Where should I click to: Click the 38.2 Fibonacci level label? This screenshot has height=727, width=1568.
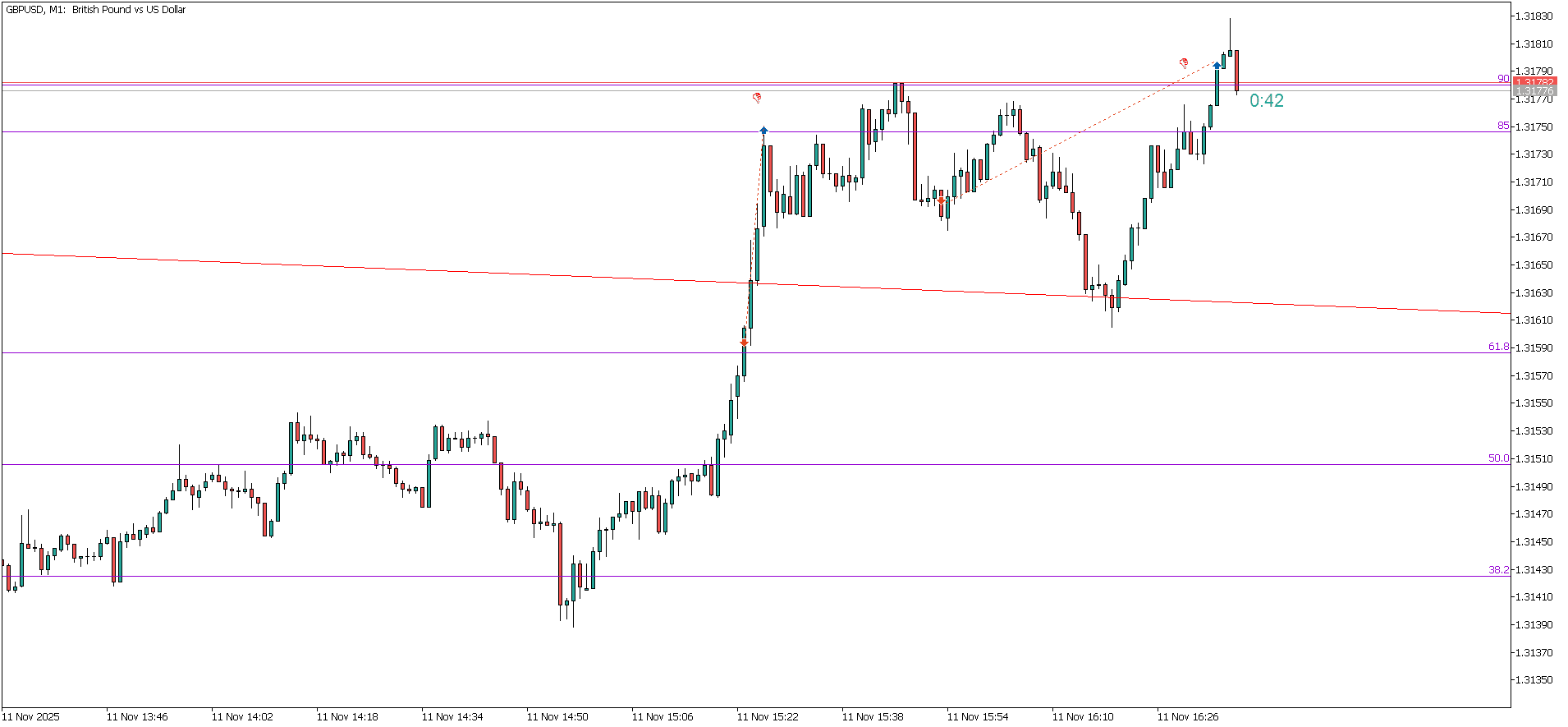click(x=1498, y=569)
